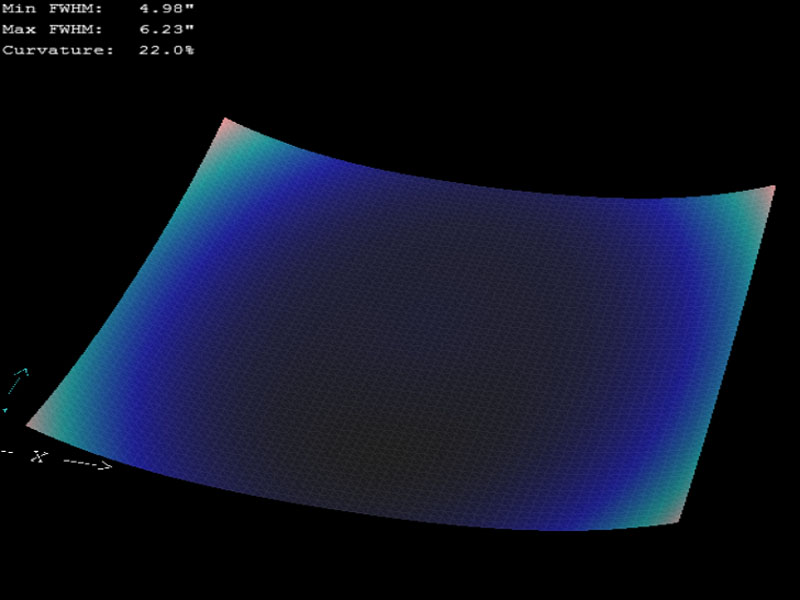800x600 pixels.
Task: Select the X axis letter label
Action: point(39,456)
